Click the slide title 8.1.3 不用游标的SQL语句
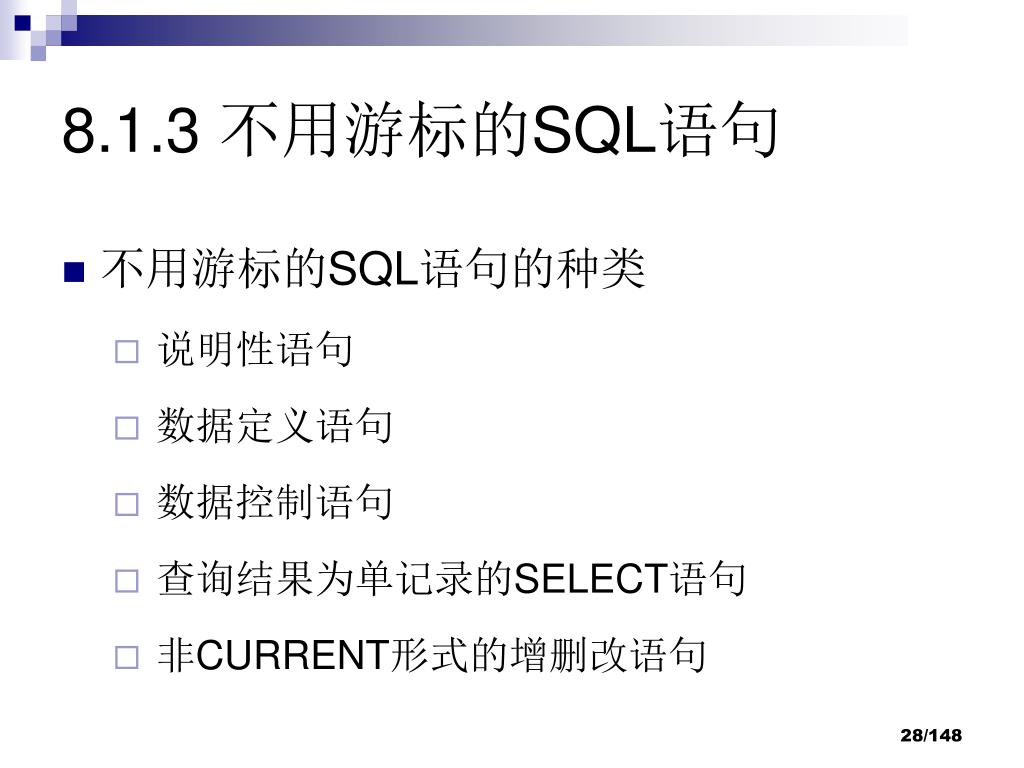The height and width of the screenshot is (768, 1024). 420,130
